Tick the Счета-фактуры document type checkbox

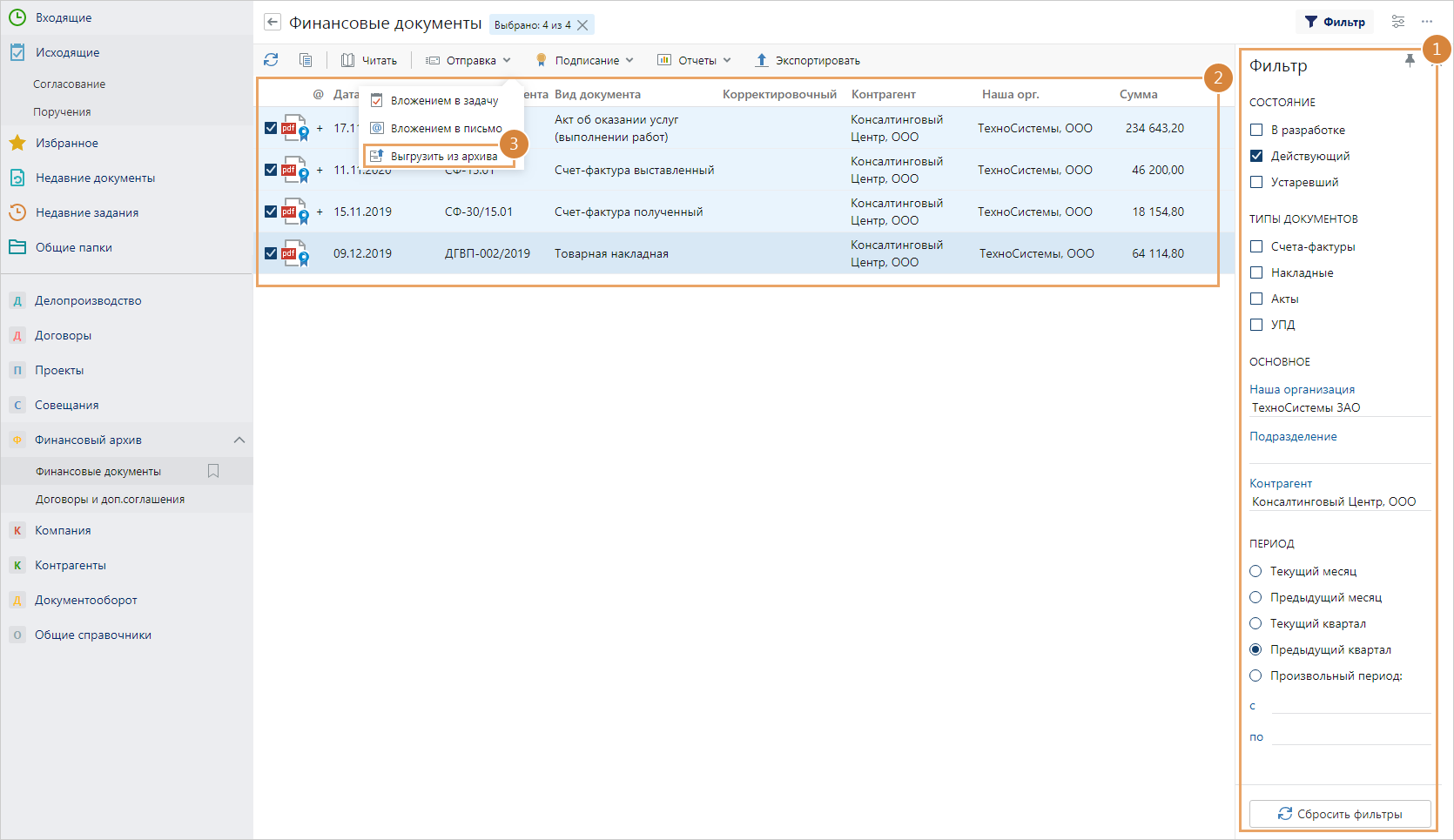click(1256, 246)
